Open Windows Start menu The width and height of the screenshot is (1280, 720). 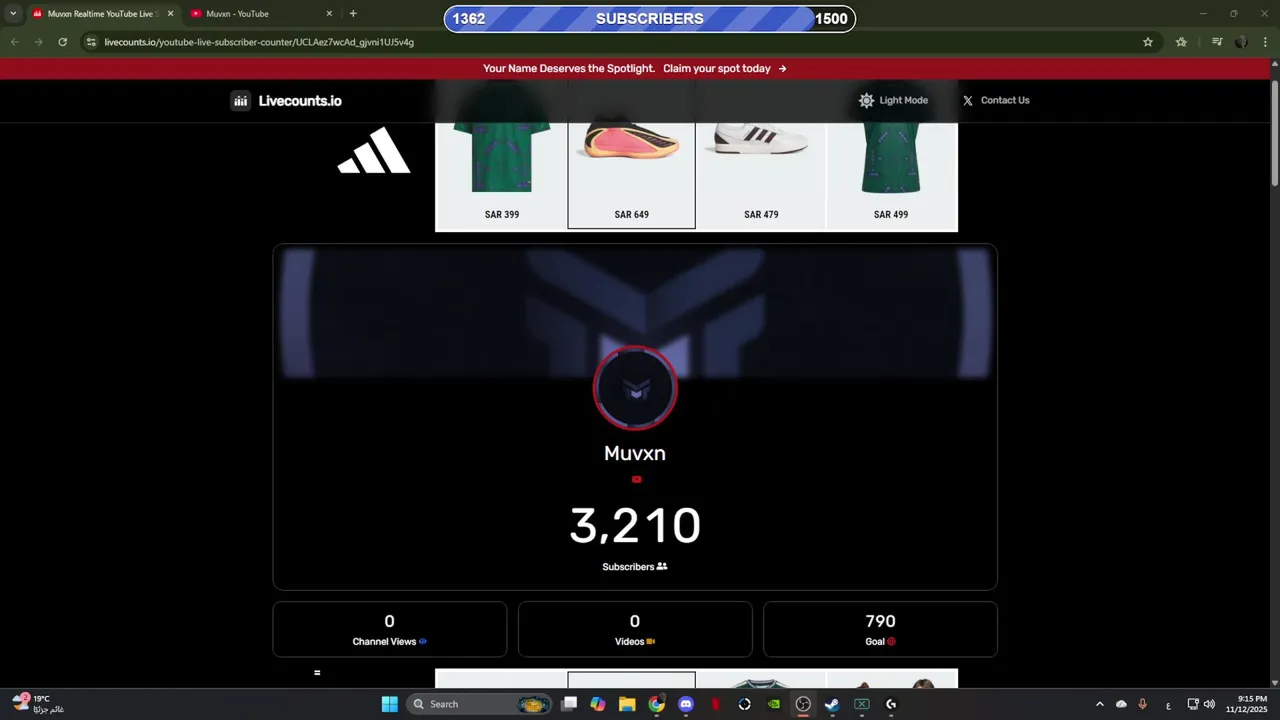point(389,704)
